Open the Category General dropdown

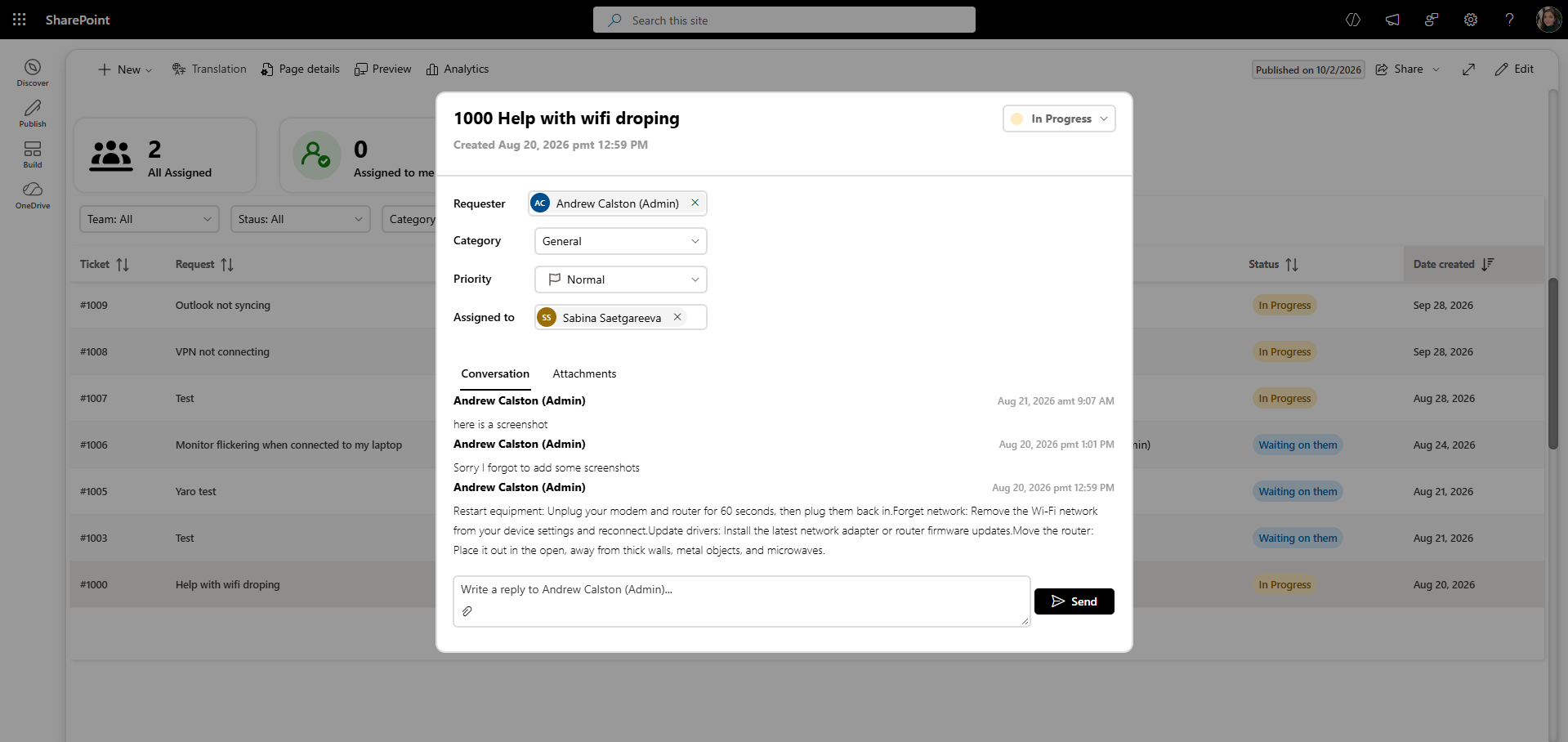point(621,241)
